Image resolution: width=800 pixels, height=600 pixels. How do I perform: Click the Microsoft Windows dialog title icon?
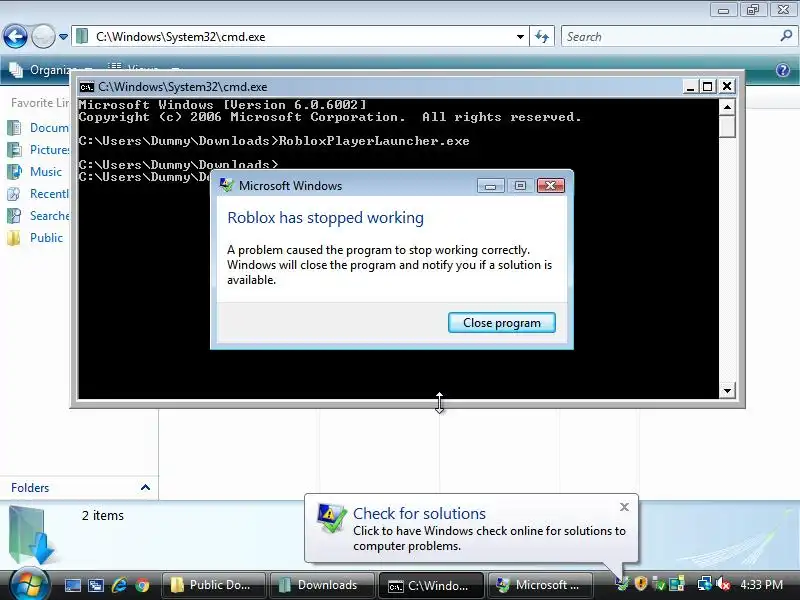tap(227, 185)
